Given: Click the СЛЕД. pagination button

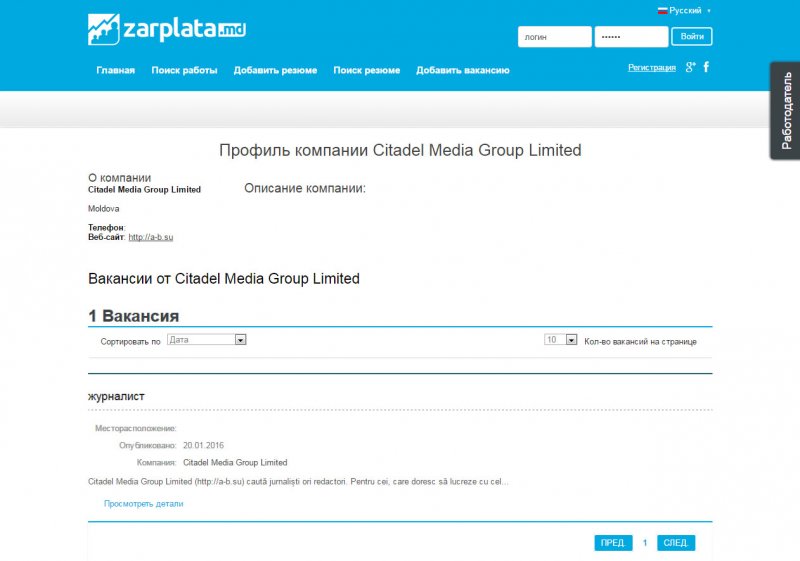Looking at the screenshot, I should click(x=676, y=543).
